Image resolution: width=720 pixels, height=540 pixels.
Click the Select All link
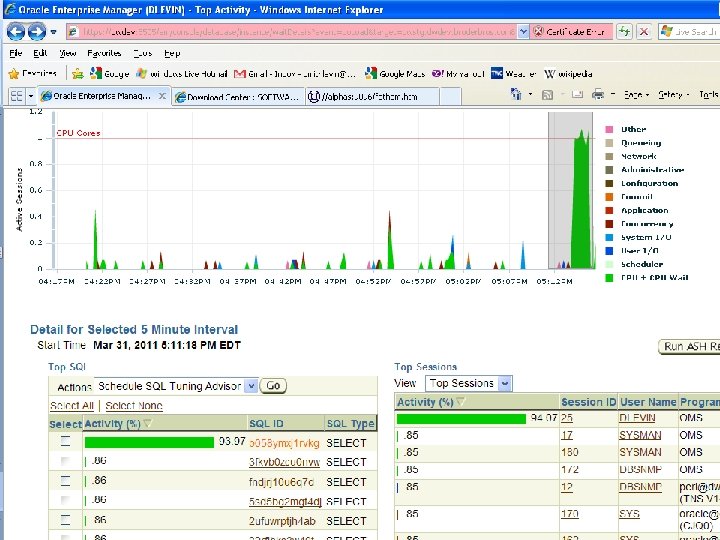pos(72,406)
